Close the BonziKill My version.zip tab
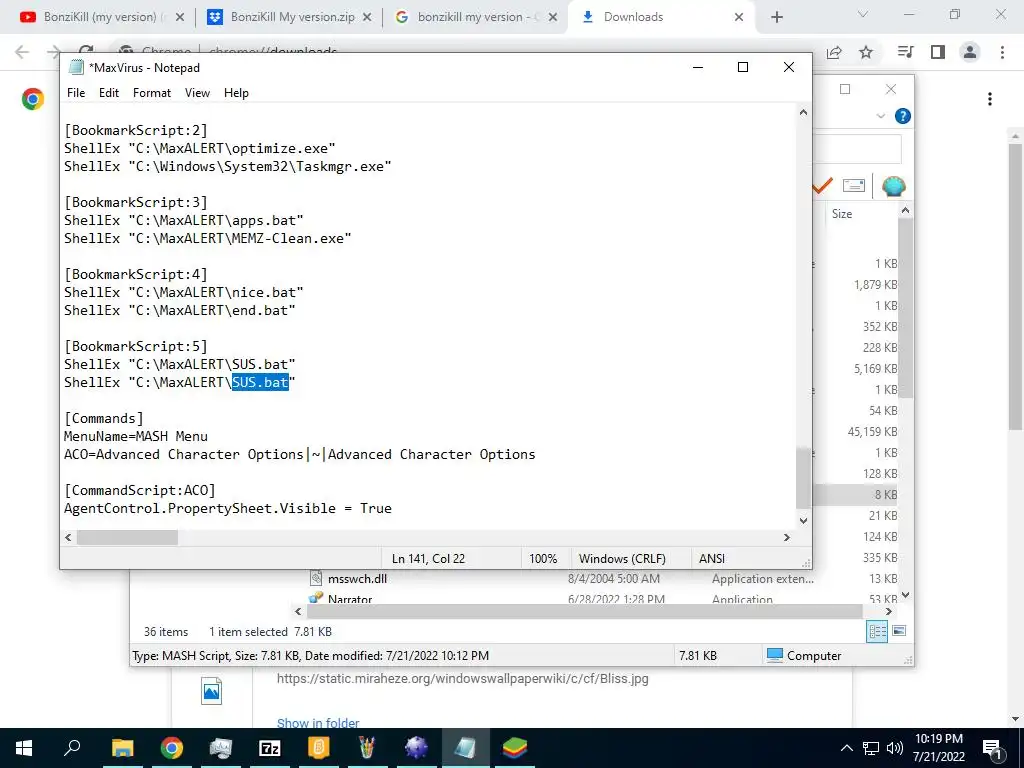The width and height of the screenshot is (1024, 768). click(x=367, y=18)
